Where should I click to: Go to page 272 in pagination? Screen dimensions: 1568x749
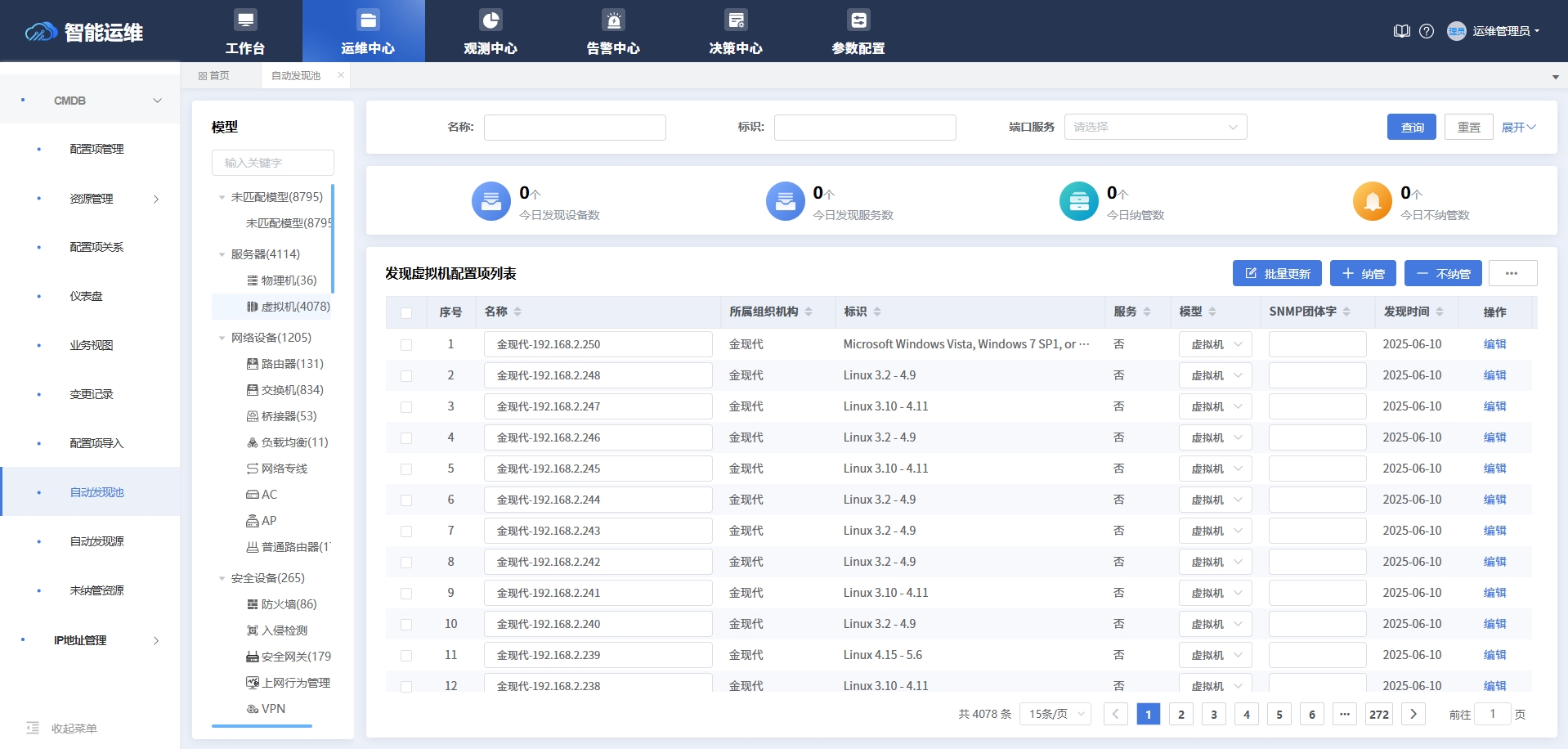click(x=1379, y=714)
